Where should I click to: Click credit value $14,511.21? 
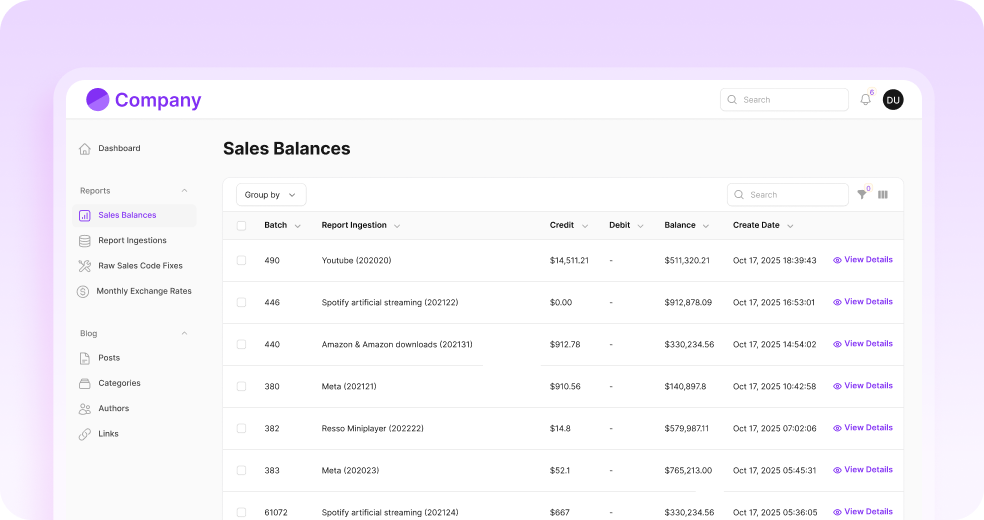(569, 260)
